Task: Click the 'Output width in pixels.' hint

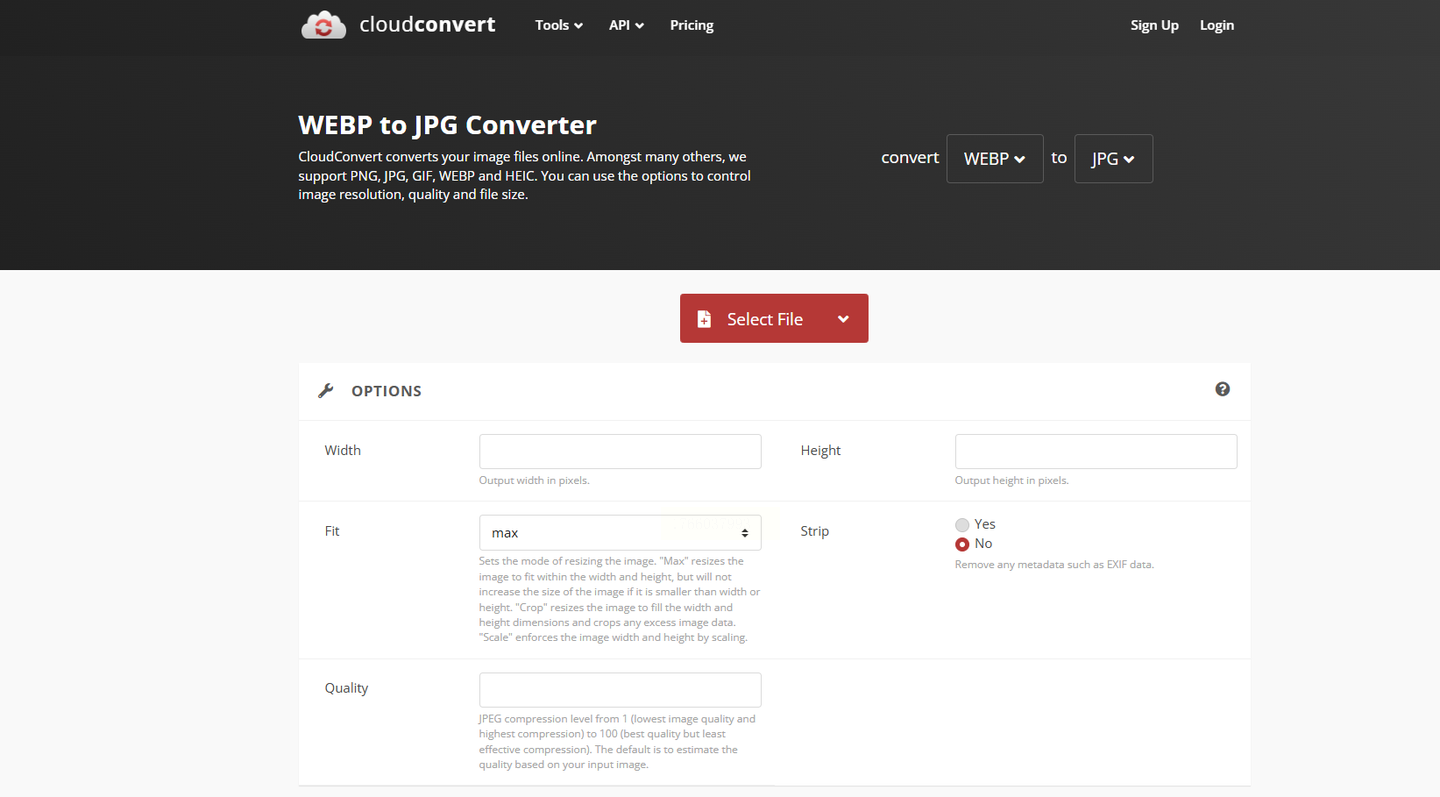Action: click(x=534, y=481)
